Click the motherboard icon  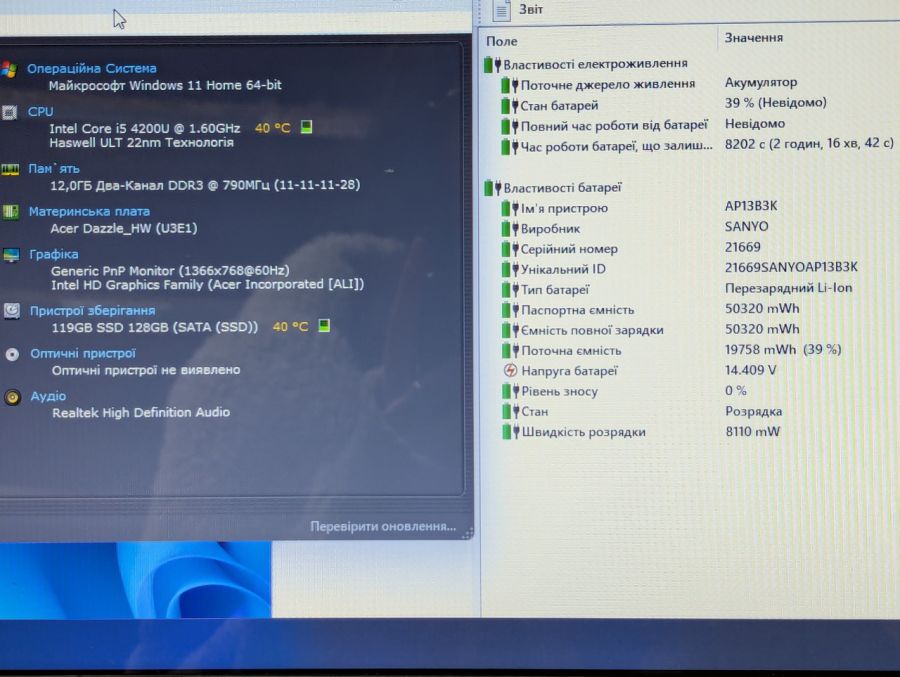pos(10,212)
